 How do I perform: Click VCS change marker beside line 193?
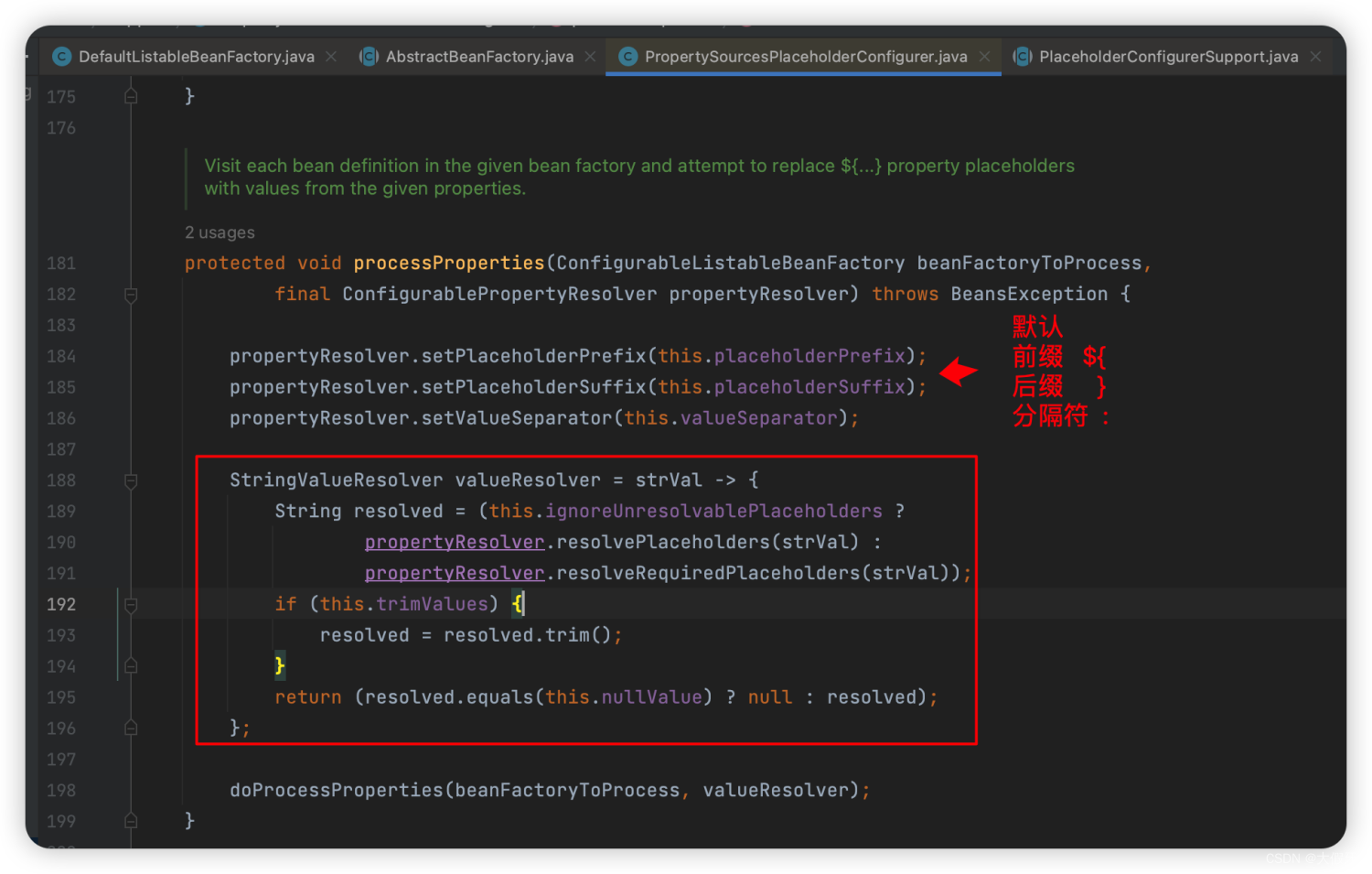[118, 635]
